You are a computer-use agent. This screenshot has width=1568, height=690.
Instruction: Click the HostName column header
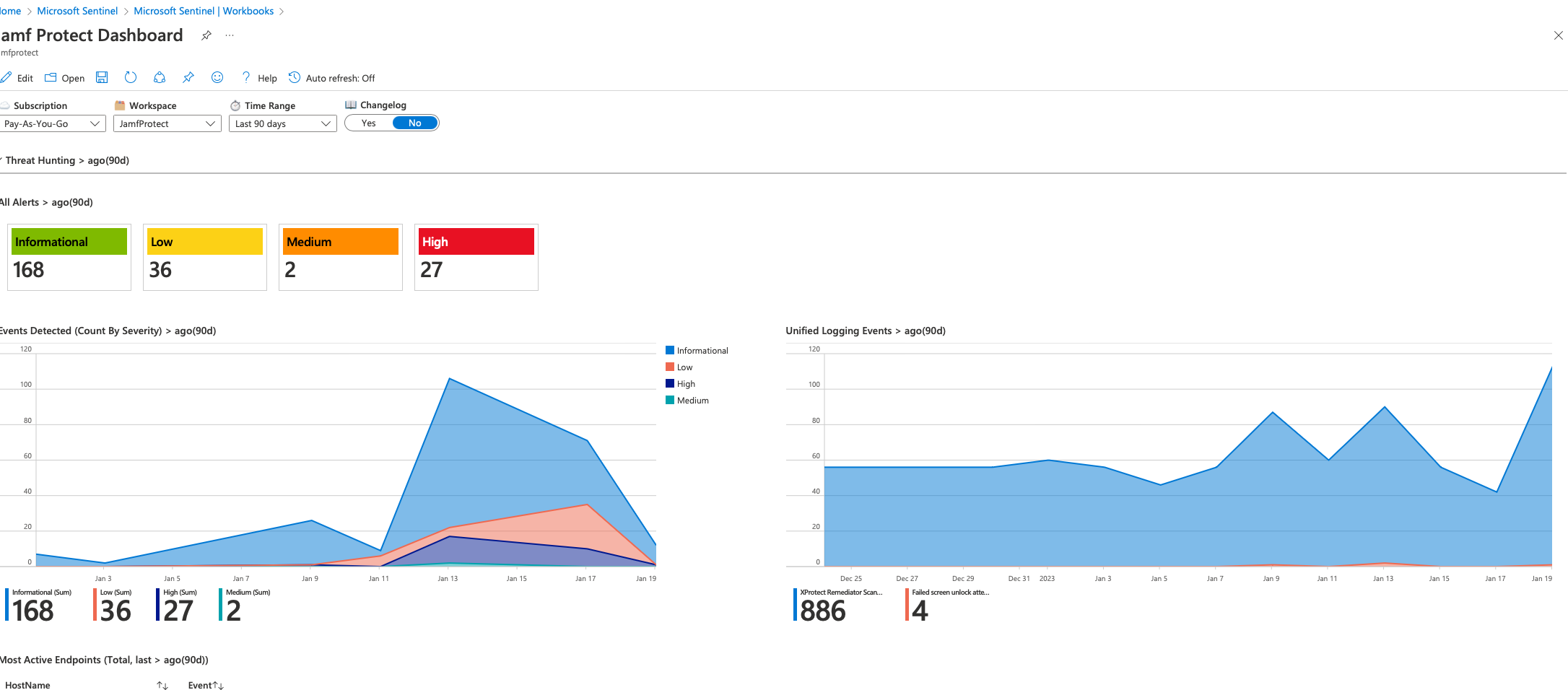point(27,686)
